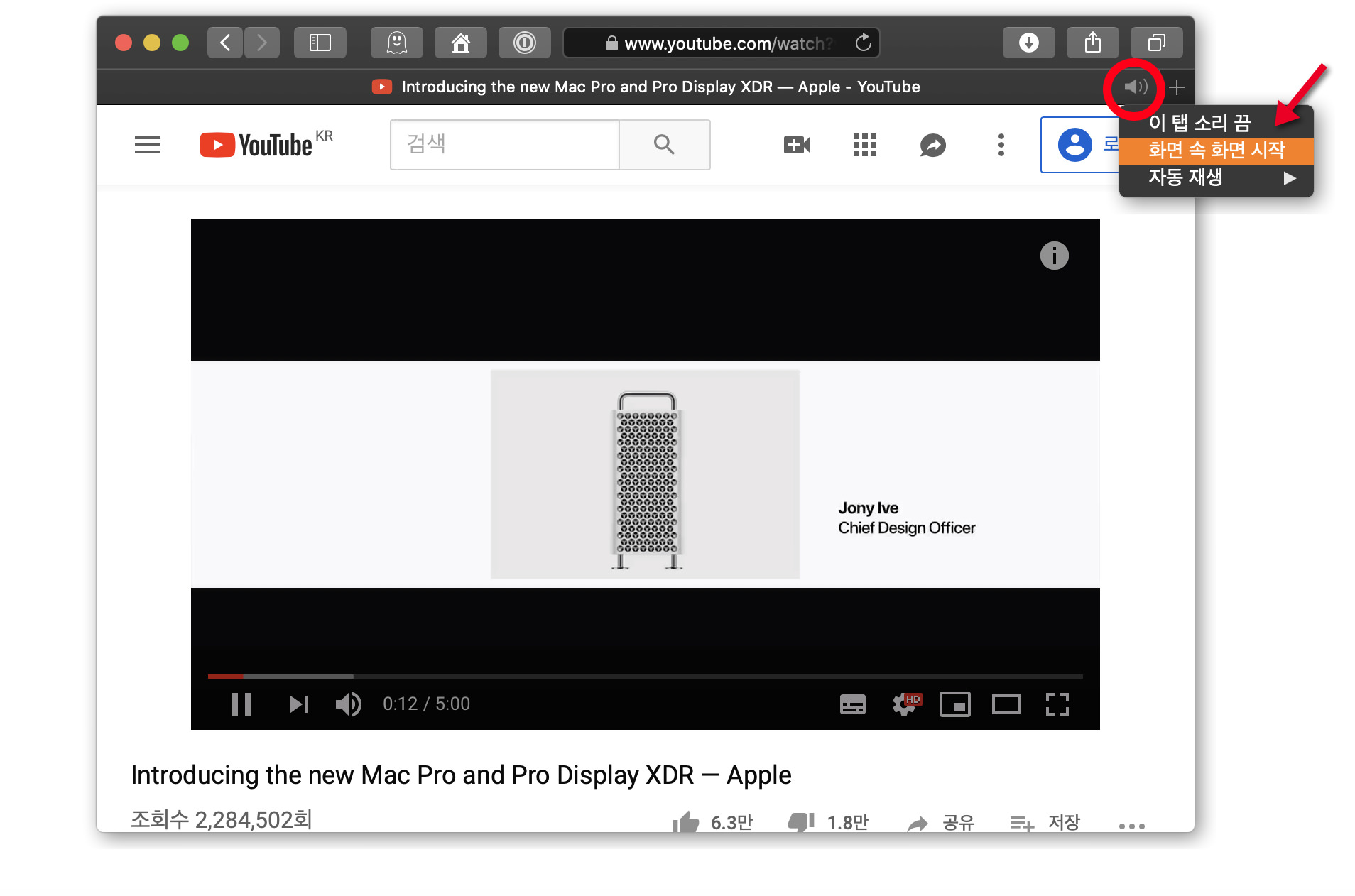Open the YouTube apps grid
Viewport: 1355px width, 896px height.
(864, 145)
